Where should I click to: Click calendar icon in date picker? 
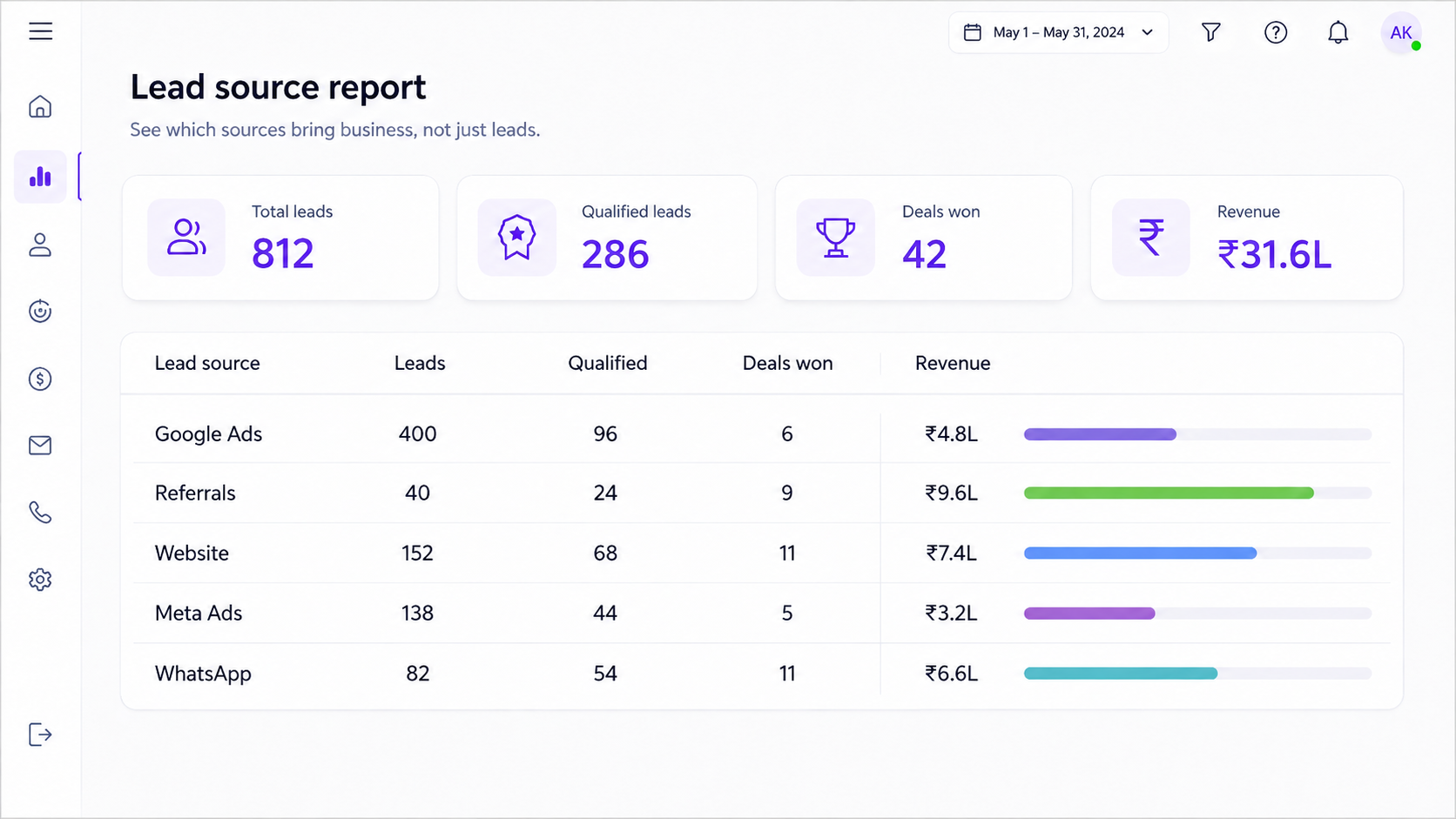click(973, 32)
